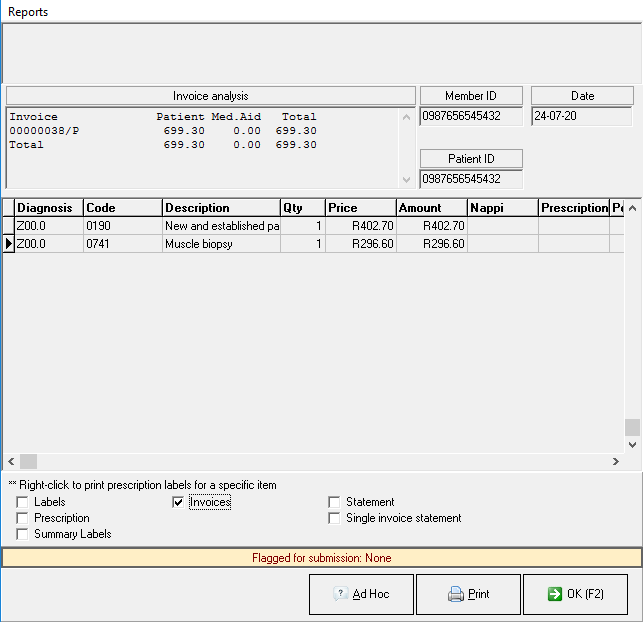643x622 pixels.
Task: Click the Description column header
Action: tap(221, 208)
